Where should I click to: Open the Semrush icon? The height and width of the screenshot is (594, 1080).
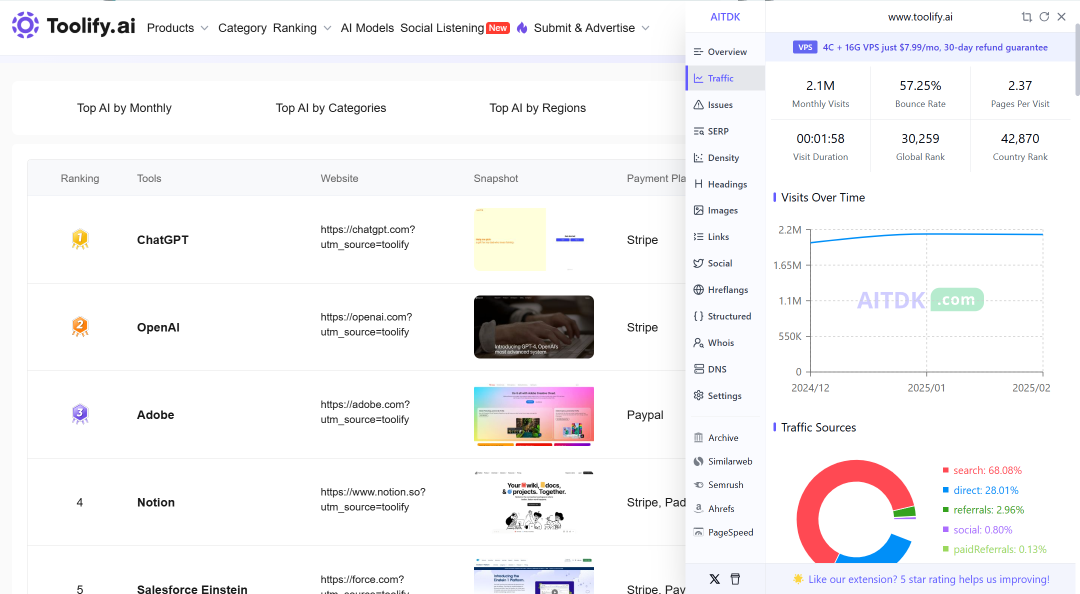(x=698, y=485)
